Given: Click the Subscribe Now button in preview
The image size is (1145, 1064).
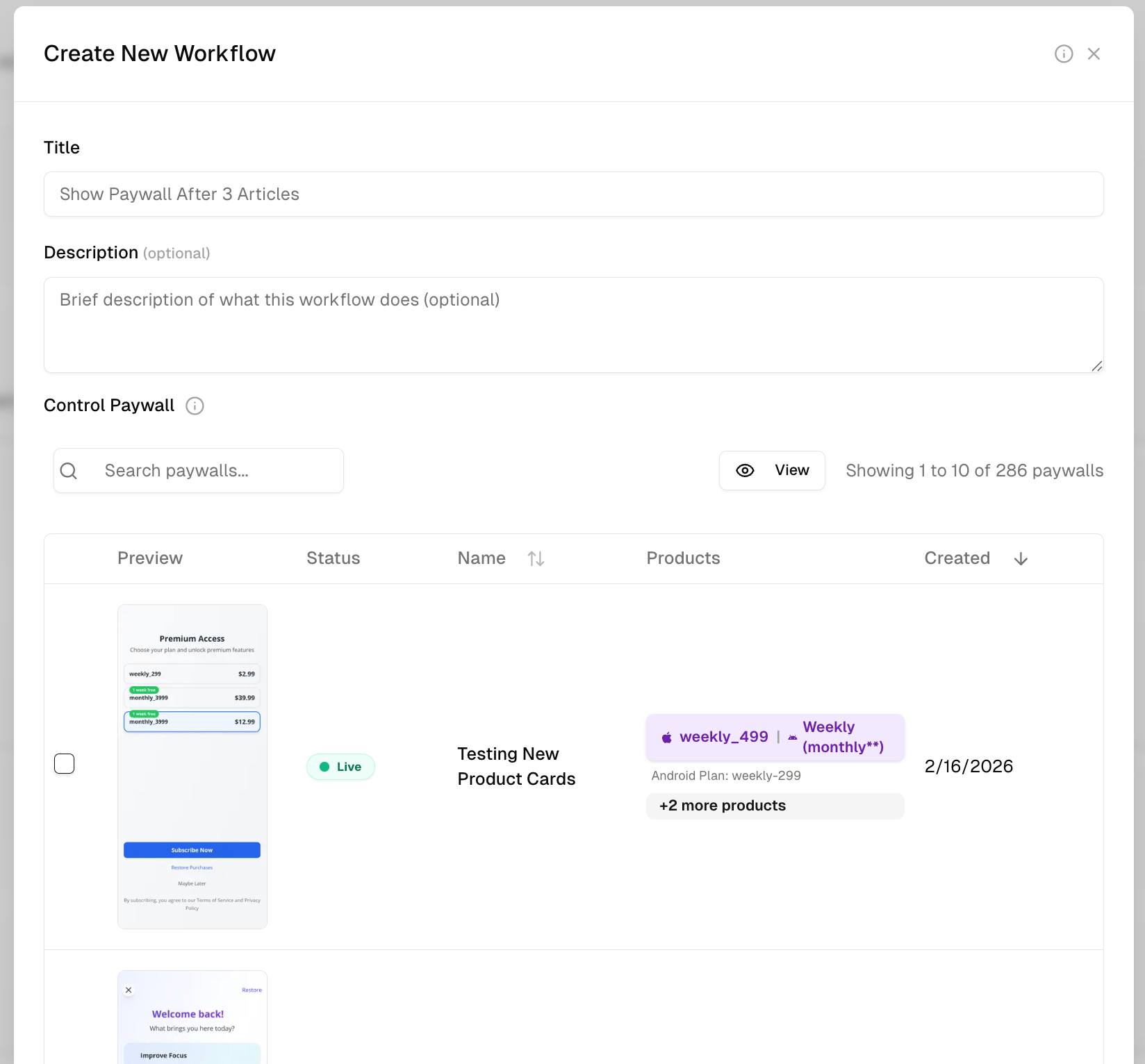Looking at the screenshot, I should (192, 850).
